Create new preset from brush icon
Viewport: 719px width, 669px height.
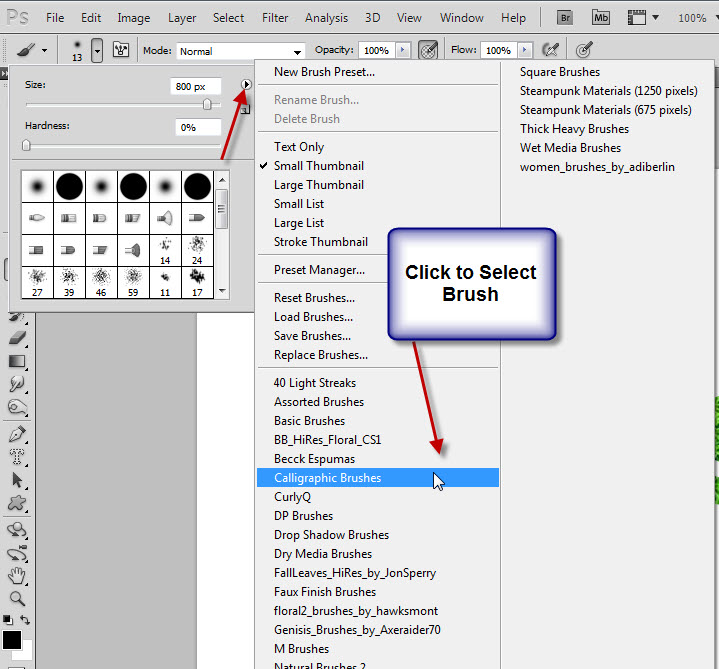[246, 109]
